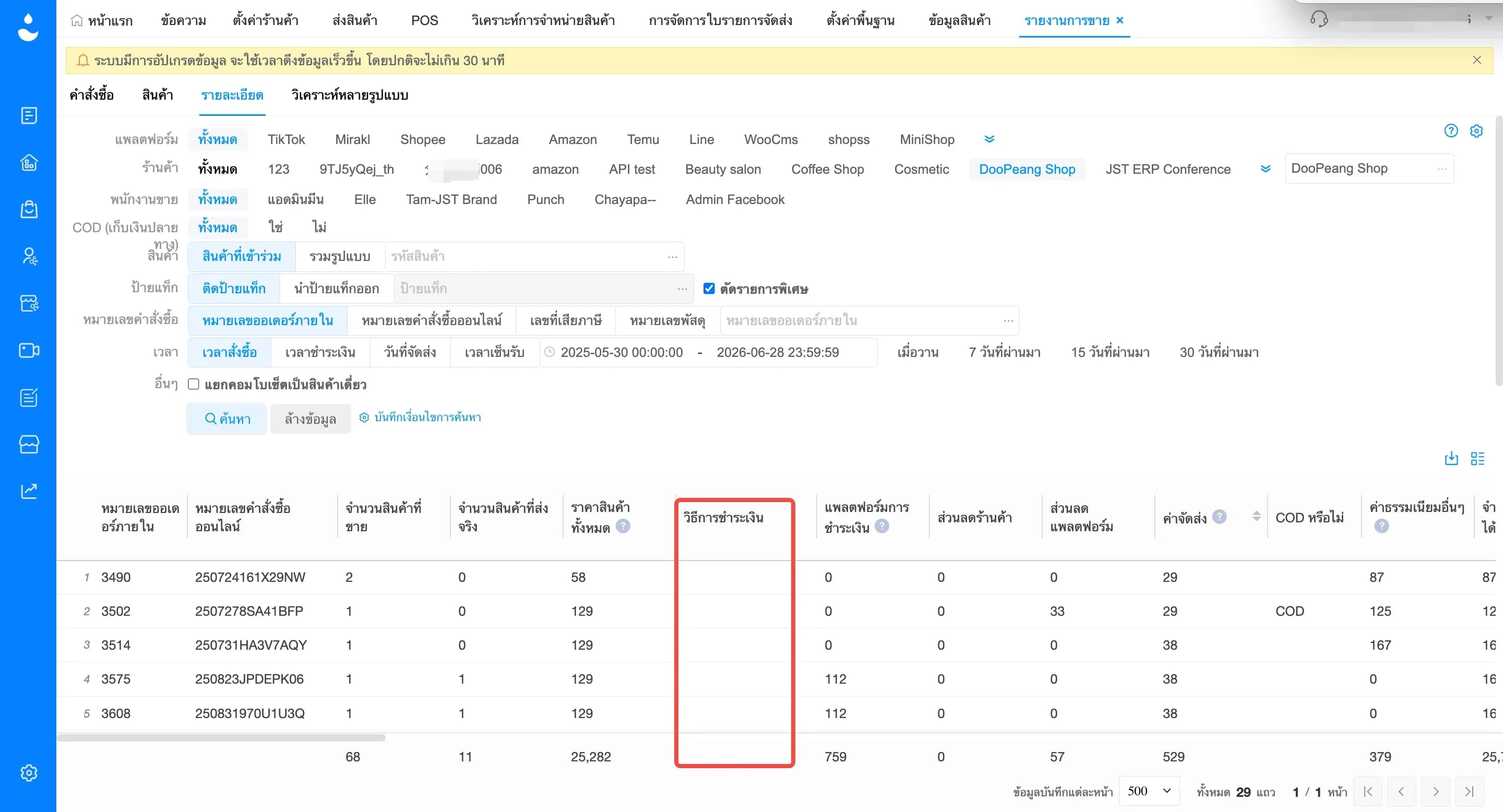This screenshot has width=1503, height=812.
Task: Open the analytics chart icon in sidebar
Action: pyautogui.click(x=29, y=491)
